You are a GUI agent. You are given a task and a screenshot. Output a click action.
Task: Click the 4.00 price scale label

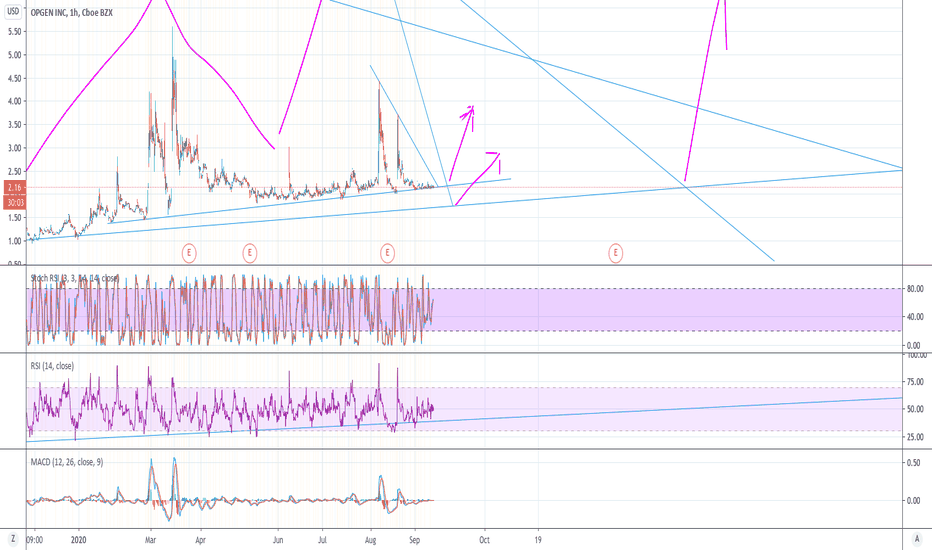click(14, 101)
